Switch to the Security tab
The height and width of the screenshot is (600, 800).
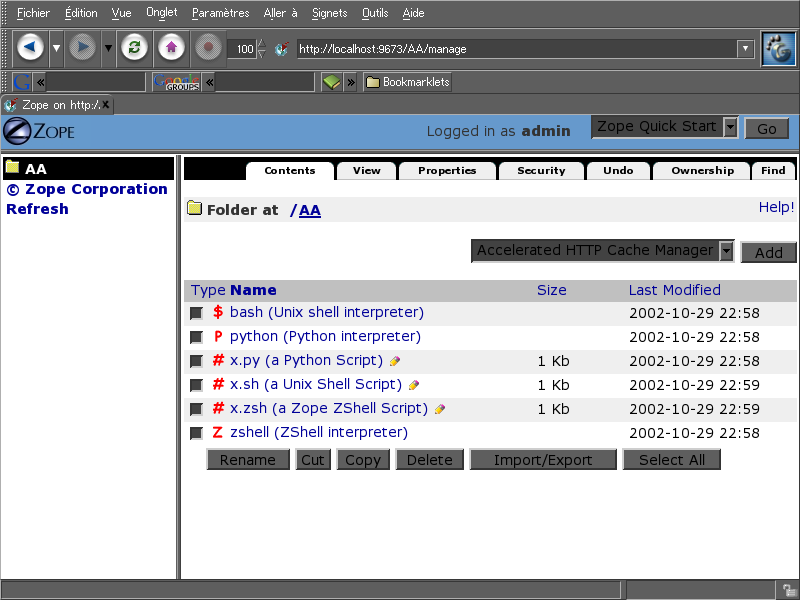pos(541,171)
